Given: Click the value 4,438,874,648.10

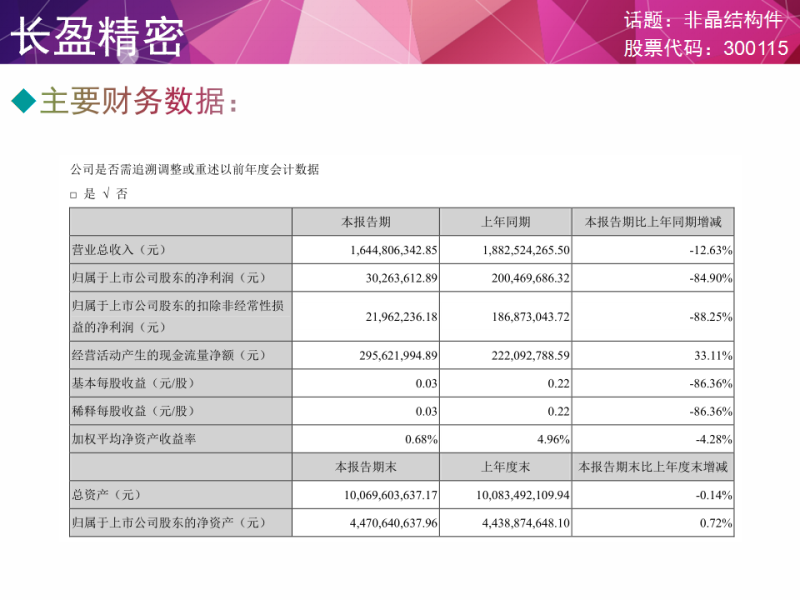Looking at the screenshot, I should point(526,523).
